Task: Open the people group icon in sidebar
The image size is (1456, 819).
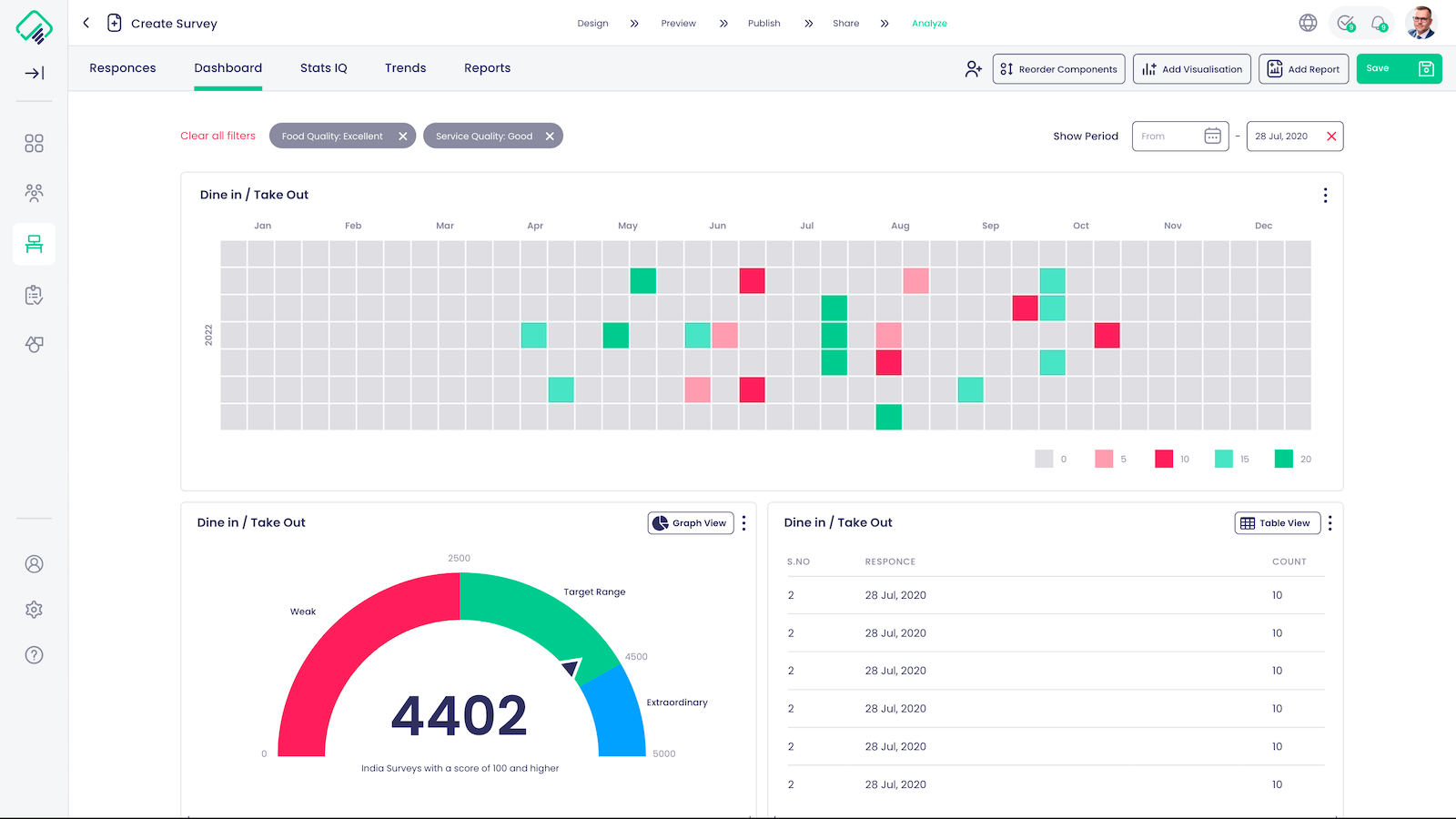Action: [35, 193]
